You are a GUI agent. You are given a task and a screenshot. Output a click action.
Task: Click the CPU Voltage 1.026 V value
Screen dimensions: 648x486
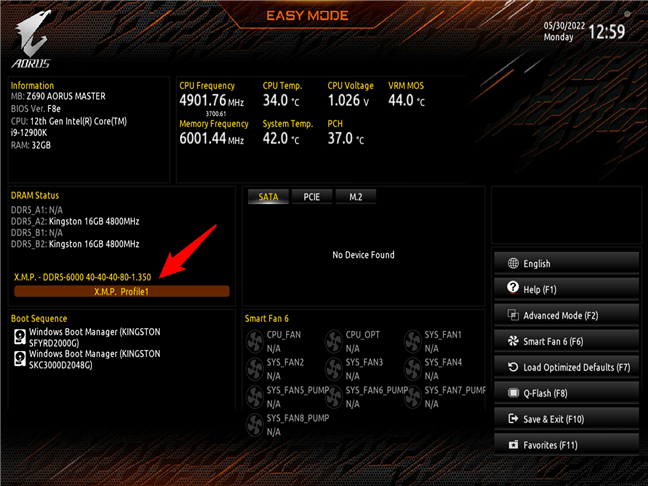click(x=348, y=100)
